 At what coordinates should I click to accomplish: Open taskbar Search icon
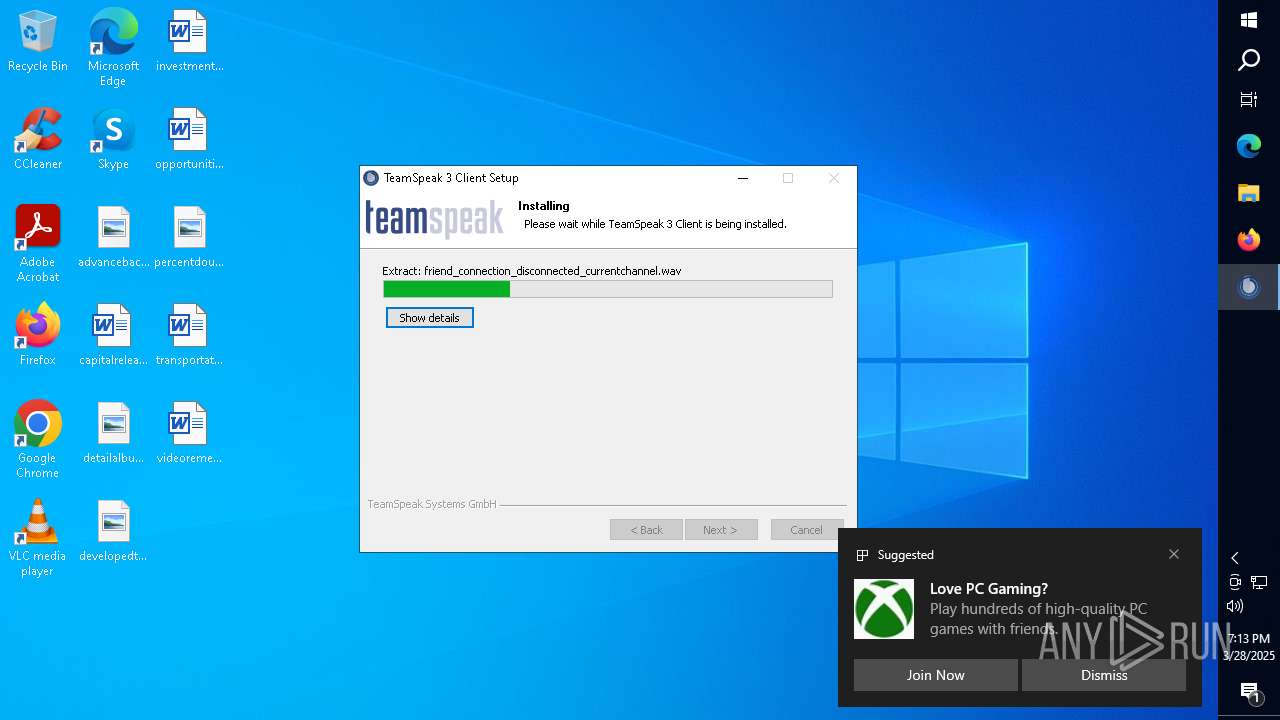pyautogui.click(x=1249, y=60)
